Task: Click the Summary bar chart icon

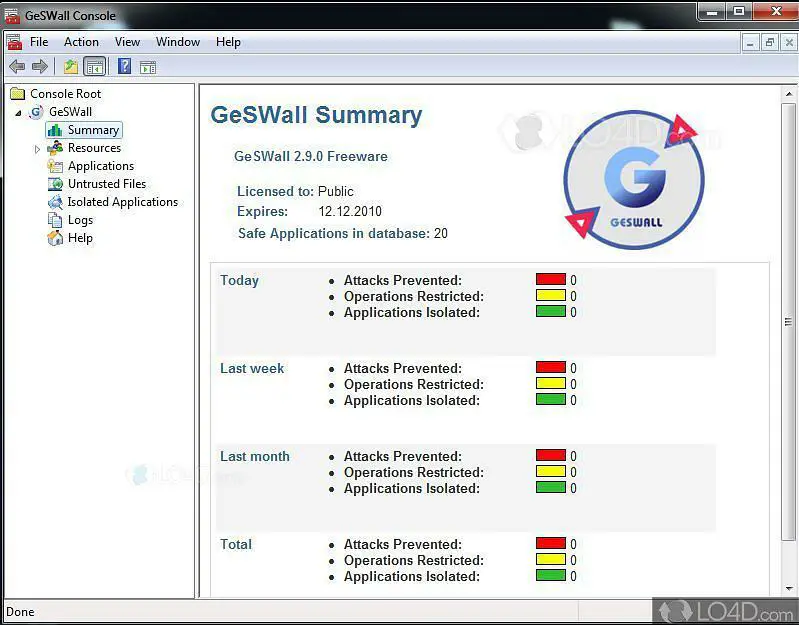Action: [55, 130]
